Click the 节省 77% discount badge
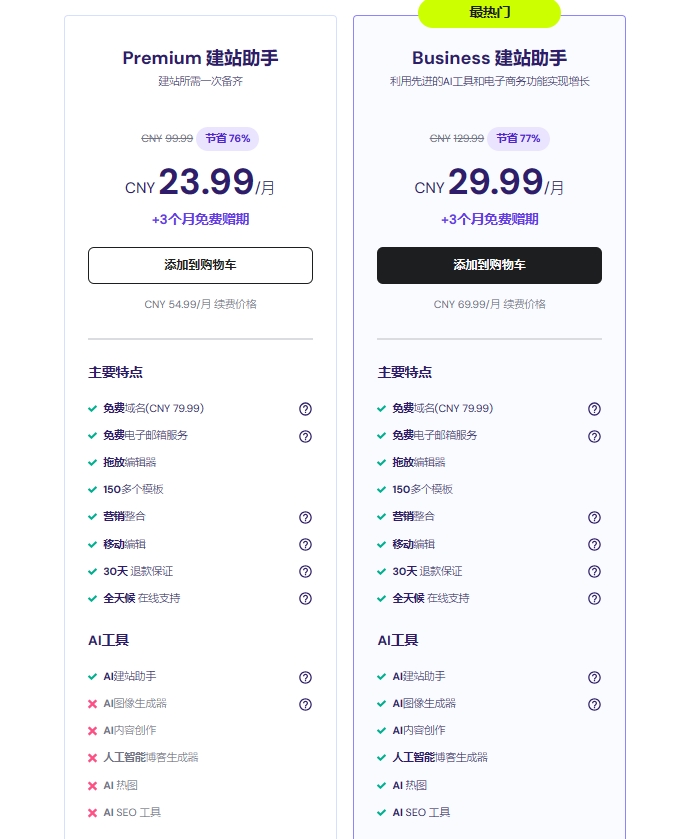Screen dimensions: 684x839 click(x=517, y=138)
